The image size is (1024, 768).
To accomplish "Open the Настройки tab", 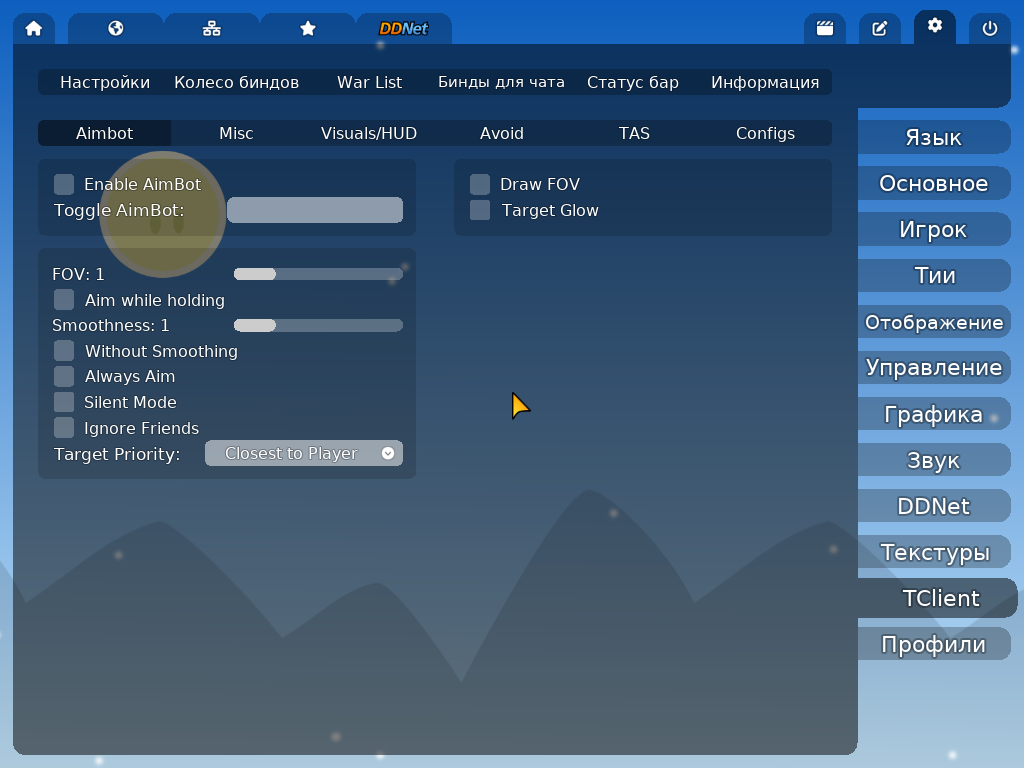I will (x=104, y=82).
